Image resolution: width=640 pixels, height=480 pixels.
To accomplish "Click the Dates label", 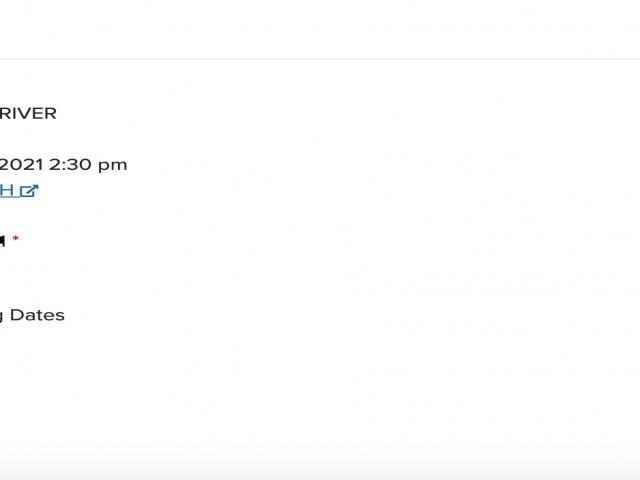I will [38, 315].
